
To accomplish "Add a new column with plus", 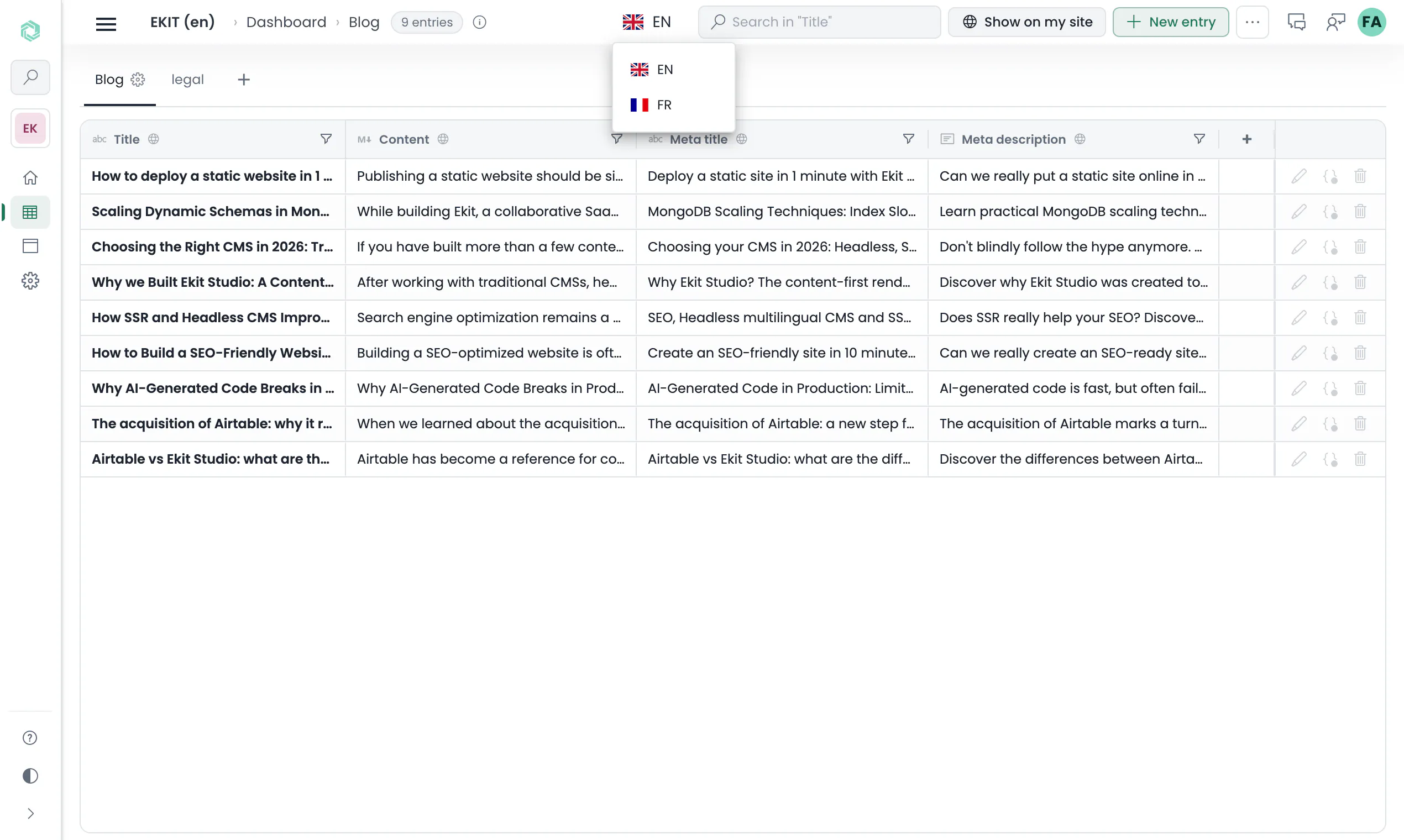I will click(1246, 139).
